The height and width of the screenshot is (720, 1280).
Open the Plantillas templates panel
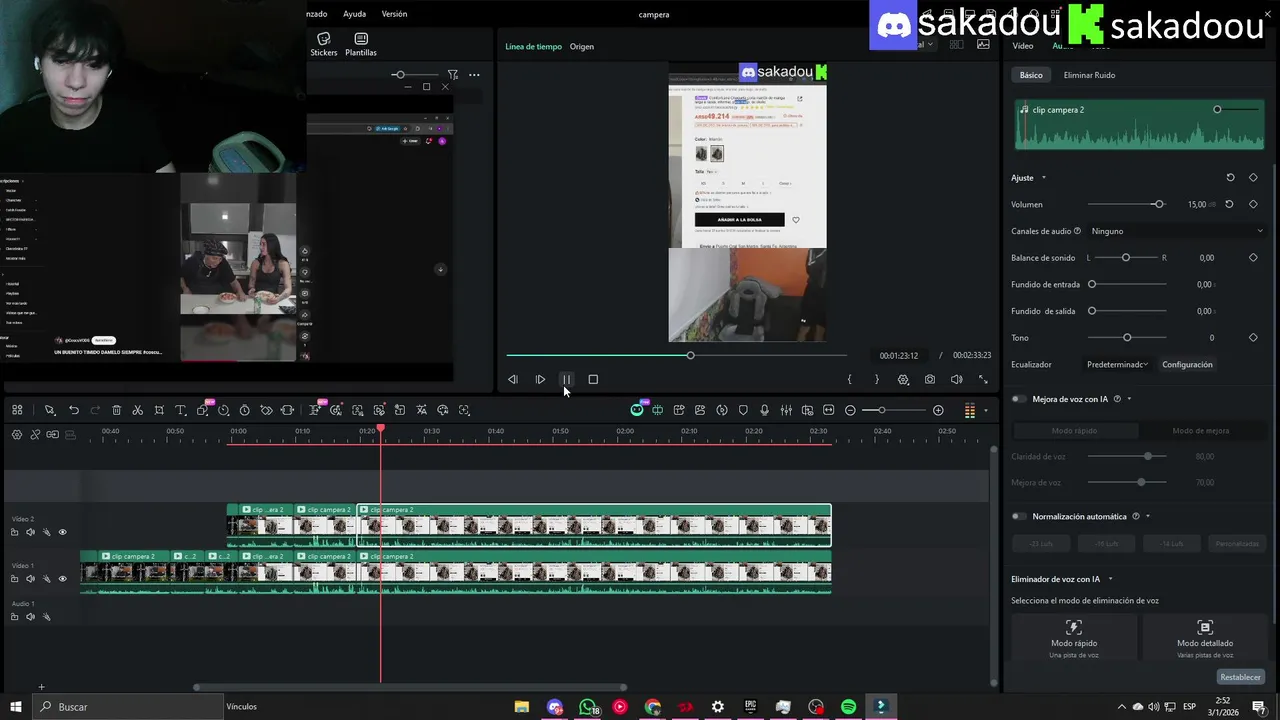(361, 44)
